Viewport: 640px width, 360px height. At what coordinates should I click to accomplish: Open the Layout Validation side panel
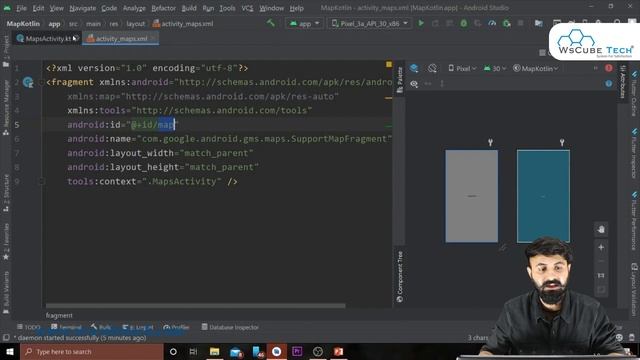pos(634,289)
